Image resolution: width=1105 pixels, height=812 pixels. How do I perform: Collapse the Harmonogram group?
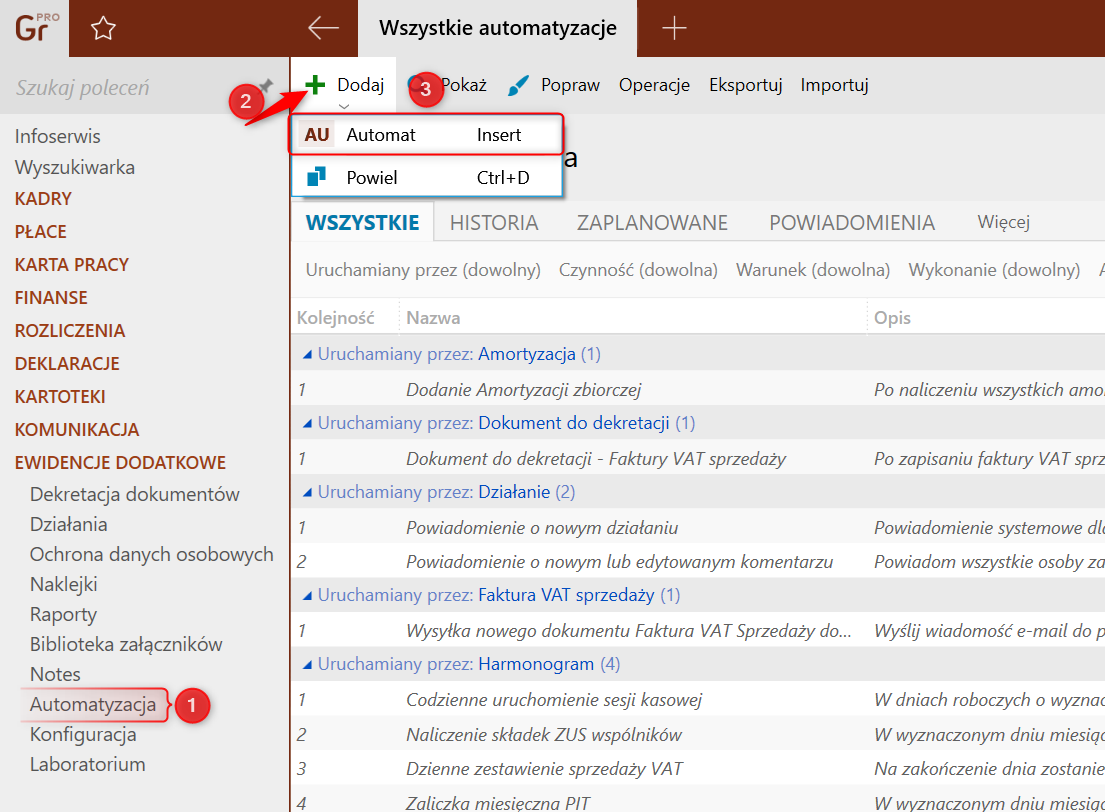click(308, 664)
